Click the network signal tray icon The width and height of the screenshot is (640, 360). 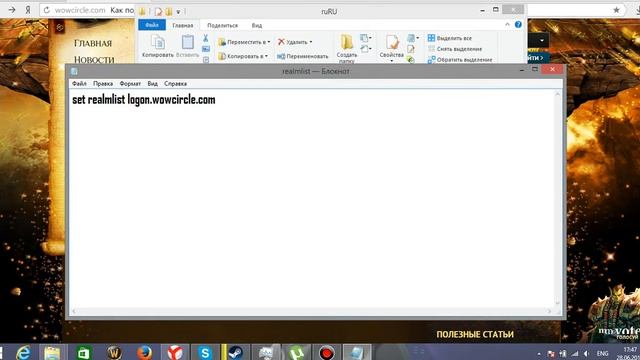pos(575,353)
